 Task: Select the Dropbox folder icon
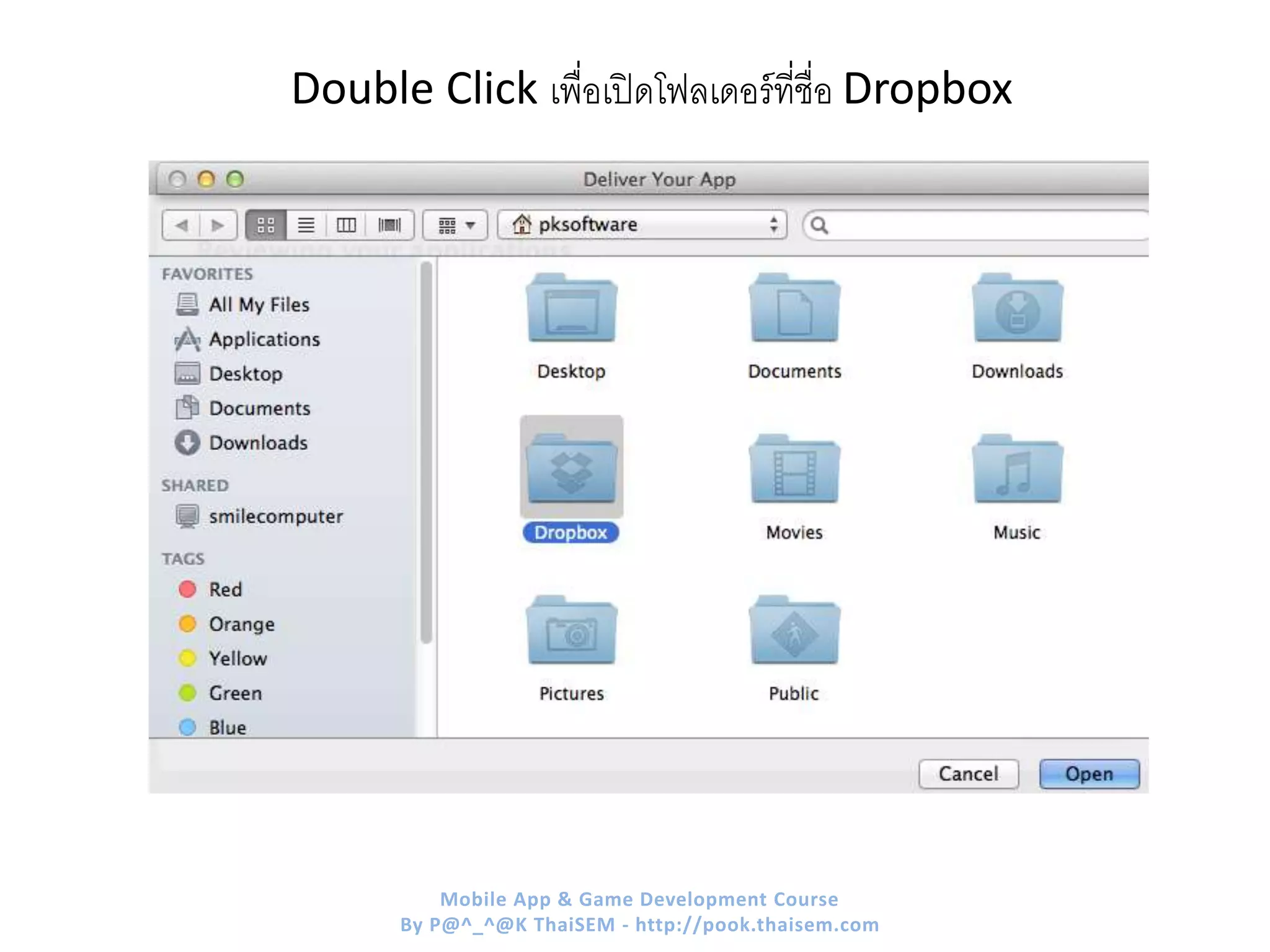tap(571, 467)
